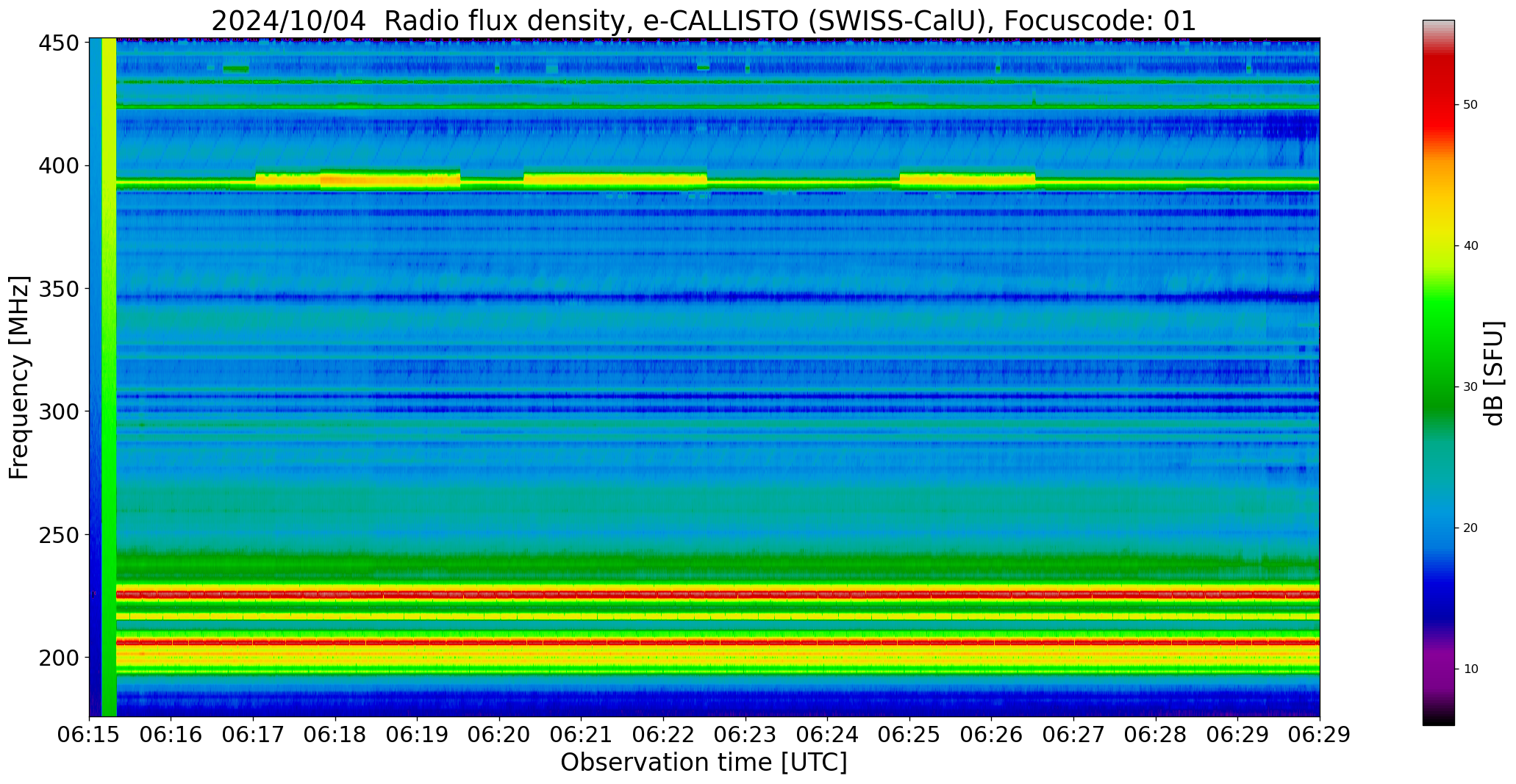Click the 06:24 time tick label

[827, 735]
